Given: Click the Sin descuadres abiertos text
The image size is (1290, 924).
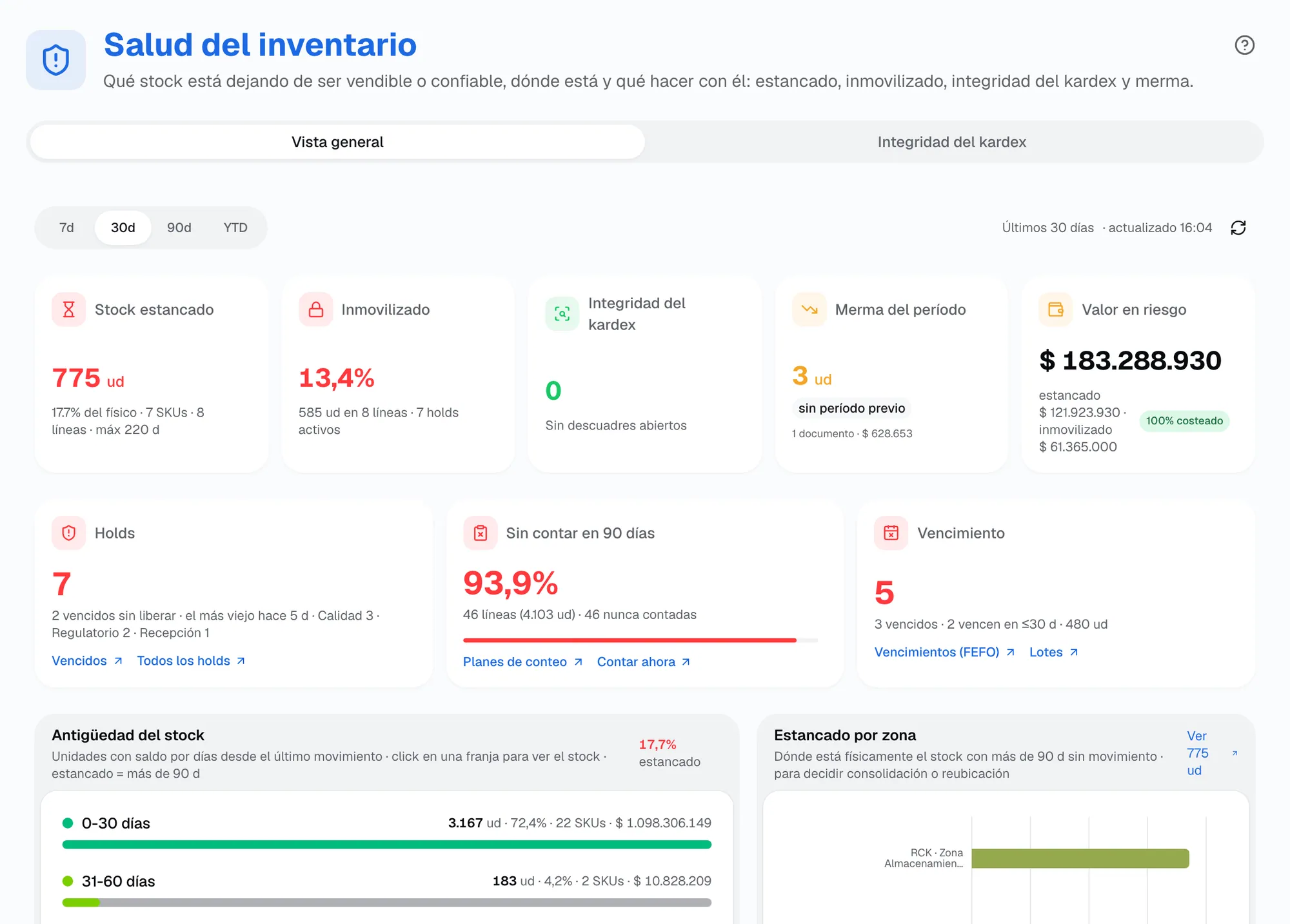Looking at the screenshot, I should (x=616, y=426).
